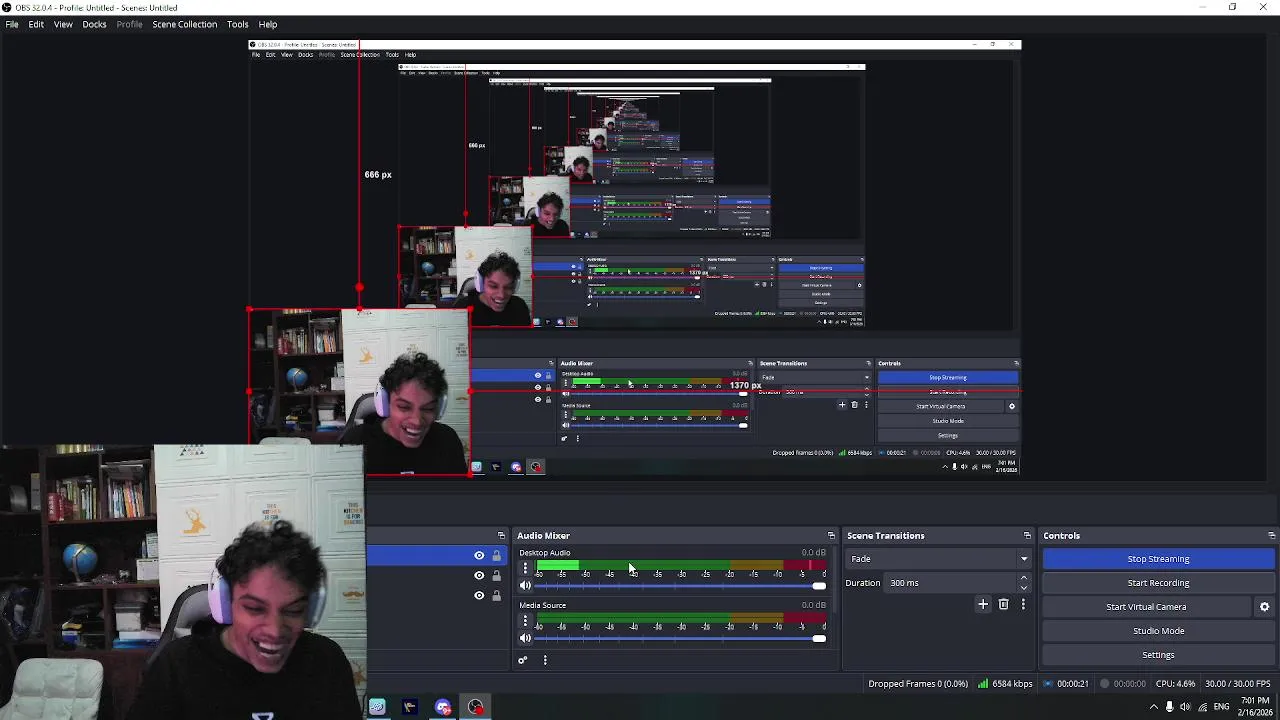Hide the highlighted blue source with eye
Viewport: 1280px width, 720px height.
coord(479,556)
